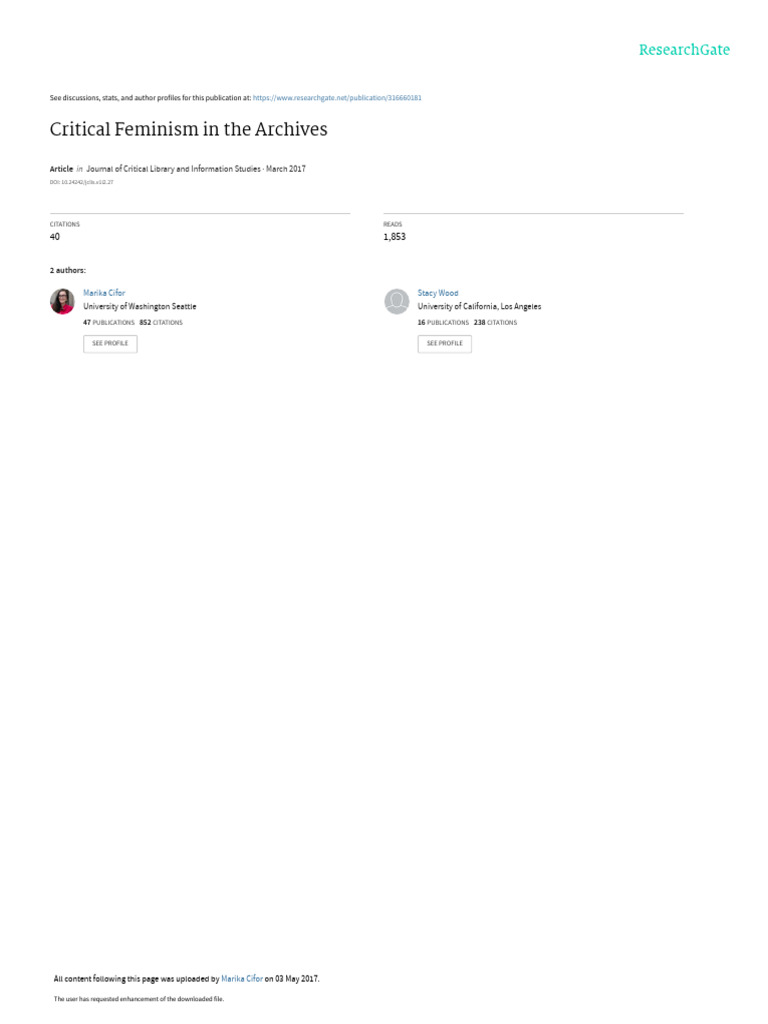Click the ResearchGate logo
This screenshot has height=1024, width=768.
coord(684,50)
